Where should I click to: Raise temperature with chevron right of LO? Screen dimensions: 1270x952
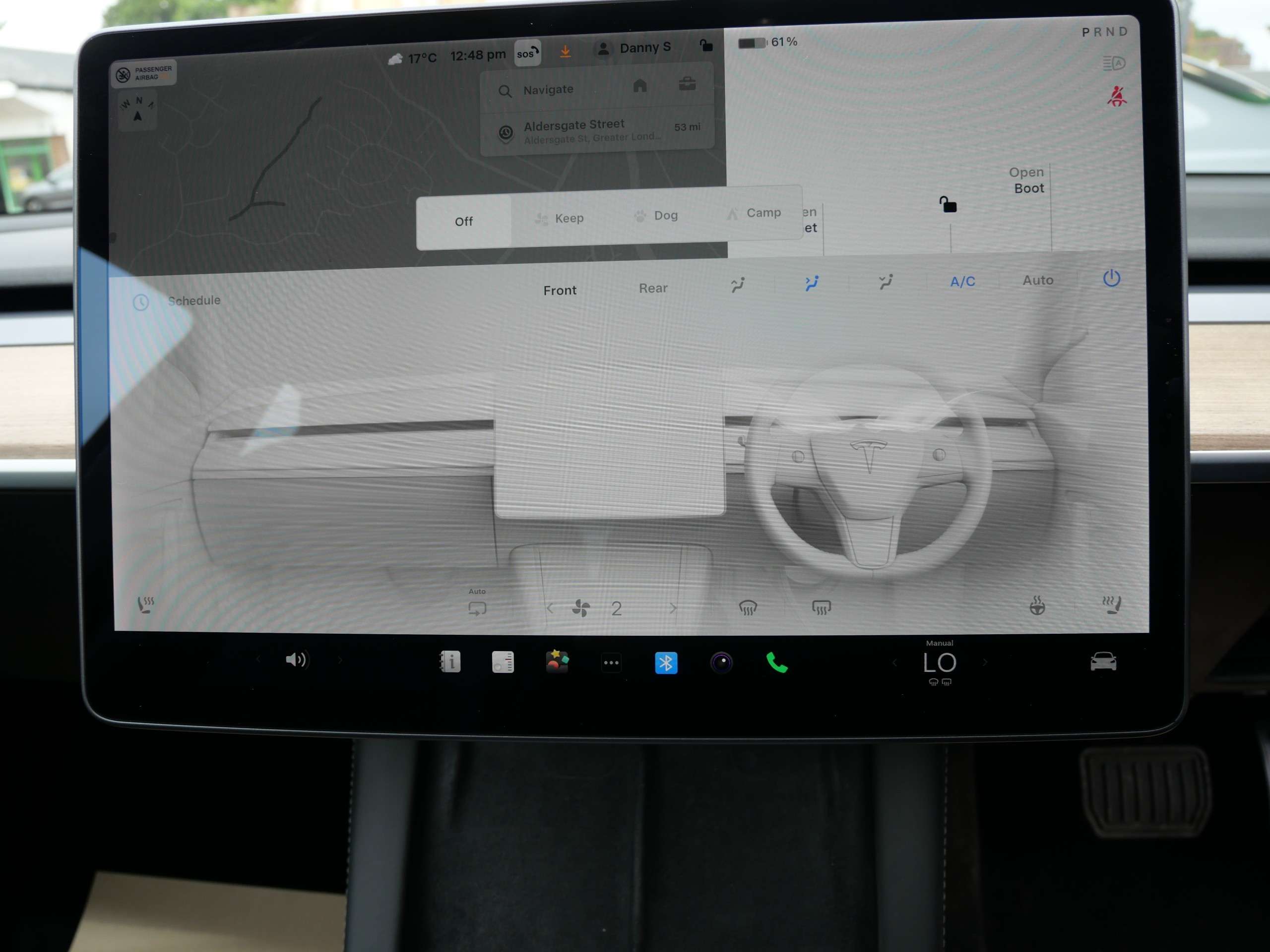coord(985,662)
